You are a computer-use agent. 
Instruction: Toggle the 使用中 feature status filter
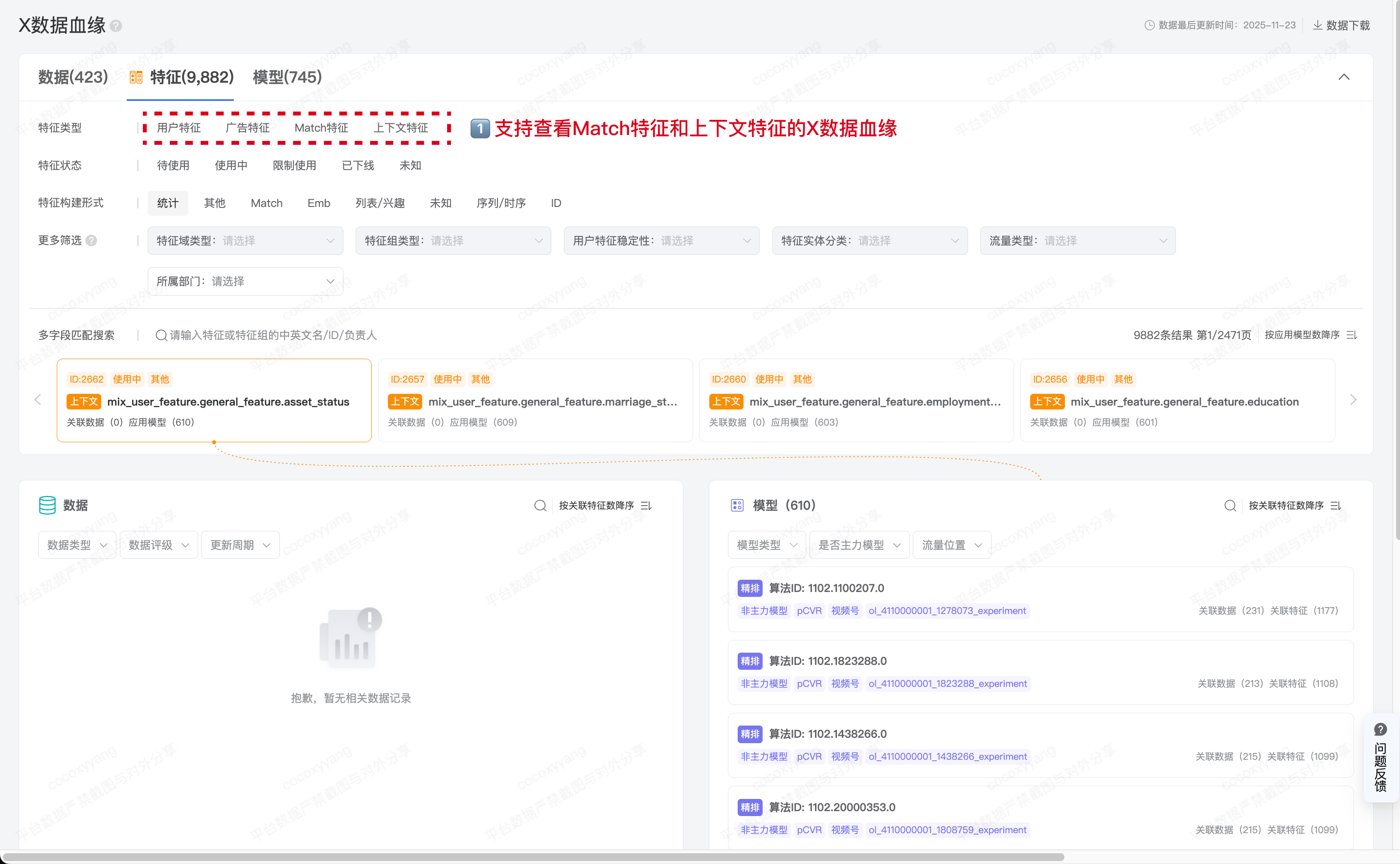tap(231, 166)
